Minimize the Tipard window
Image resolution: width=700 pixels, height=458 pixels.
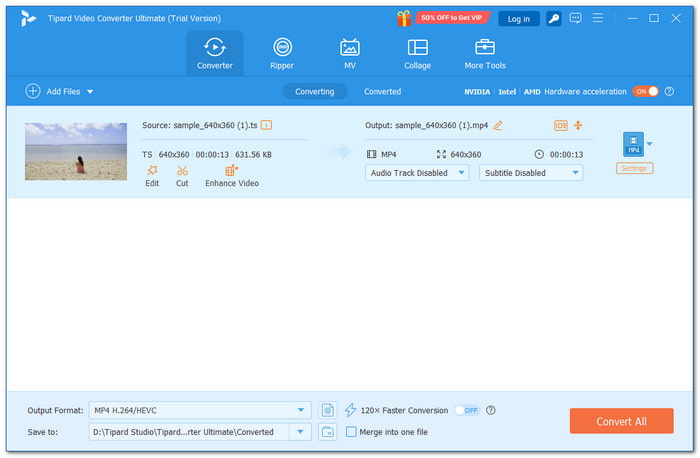(632, 18)
